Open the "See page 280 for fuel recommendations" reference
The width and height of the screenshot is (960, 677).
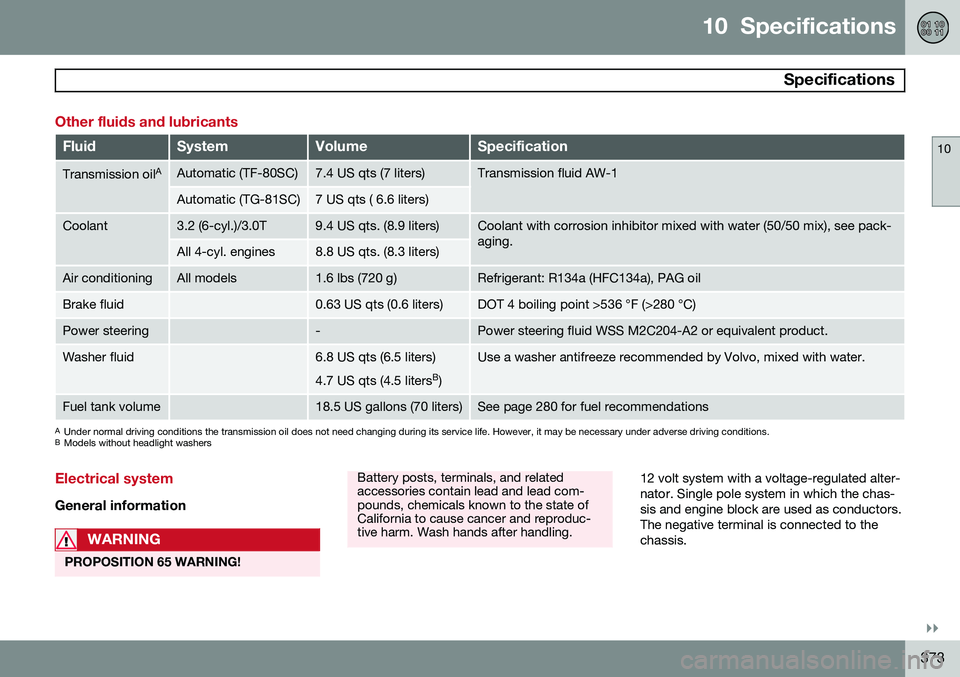pos(593,406)
